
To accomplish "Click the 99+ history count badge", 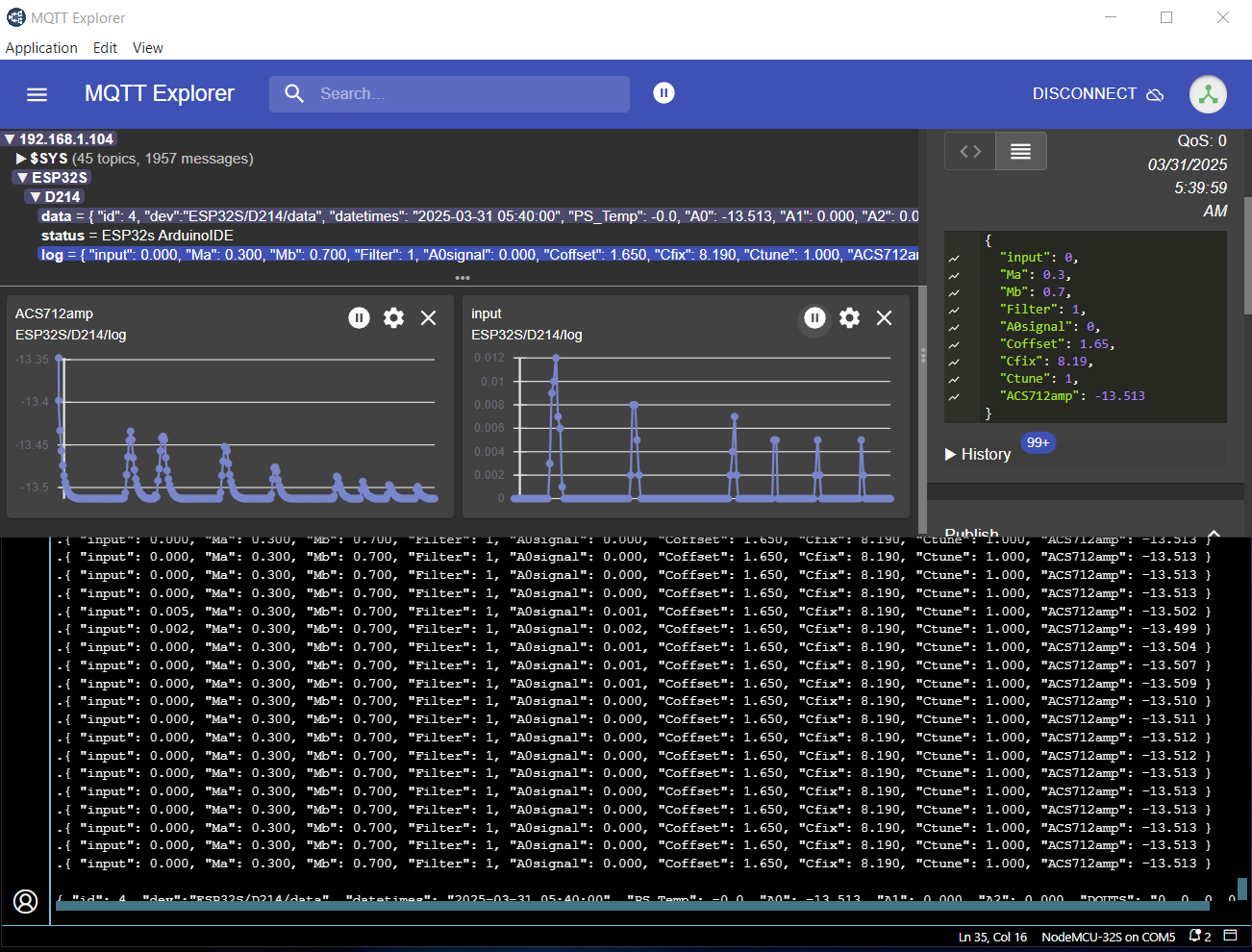I will [1038, 442].
